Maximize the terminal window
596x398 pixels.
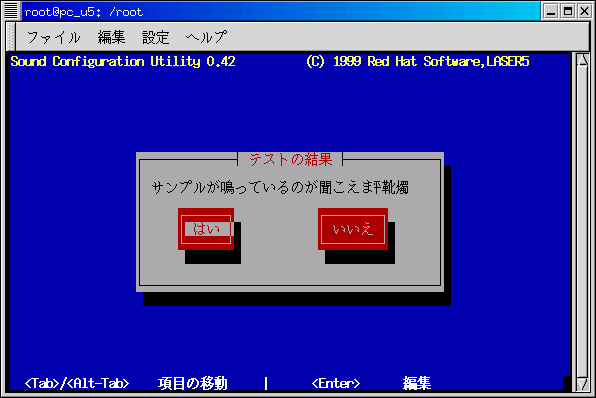pyautogui.click(x=568, y=11)
